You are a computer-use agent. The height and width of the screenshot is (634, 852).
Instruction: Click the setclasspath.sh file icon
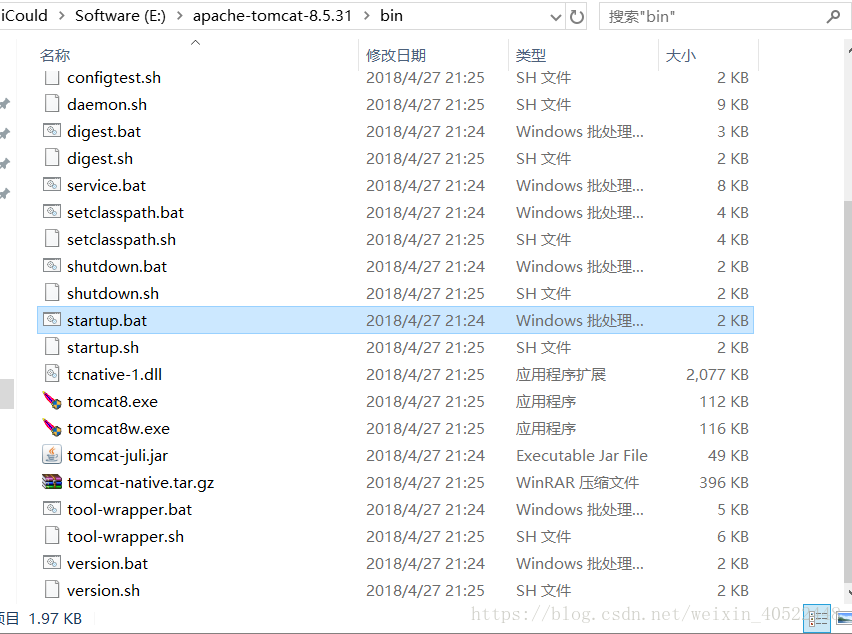point(52,239)
